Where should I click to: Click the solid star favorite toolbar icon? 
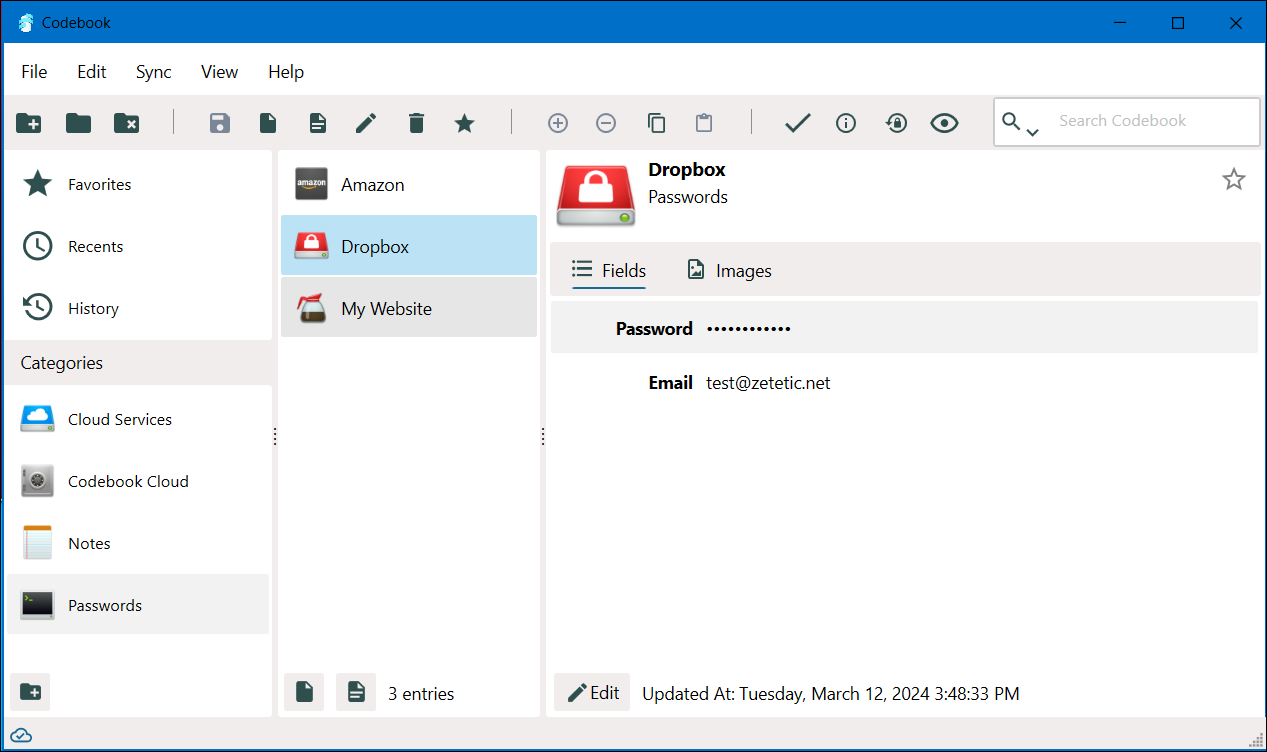coord(464,123)
